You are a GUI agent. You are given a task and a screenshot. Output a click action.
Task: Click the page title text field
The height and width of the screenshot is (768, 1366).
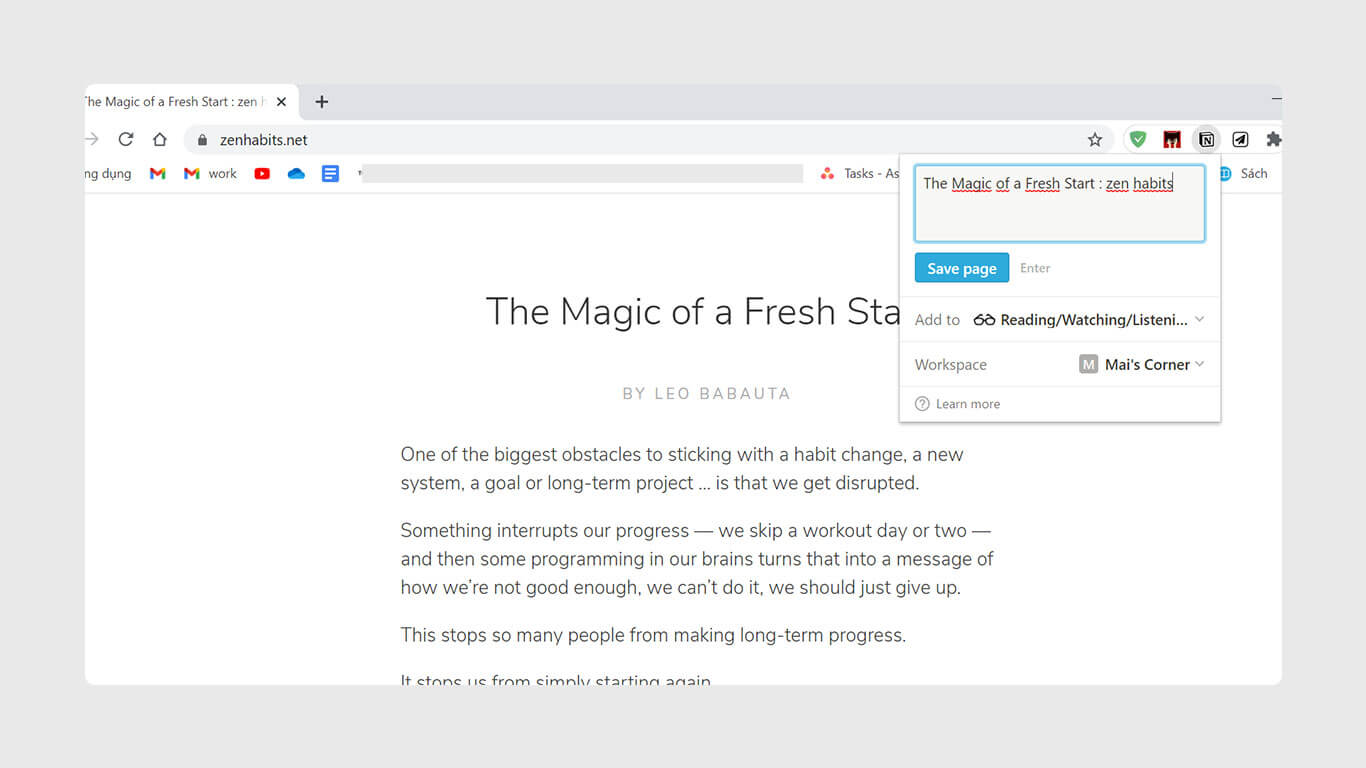(1059, 204)
